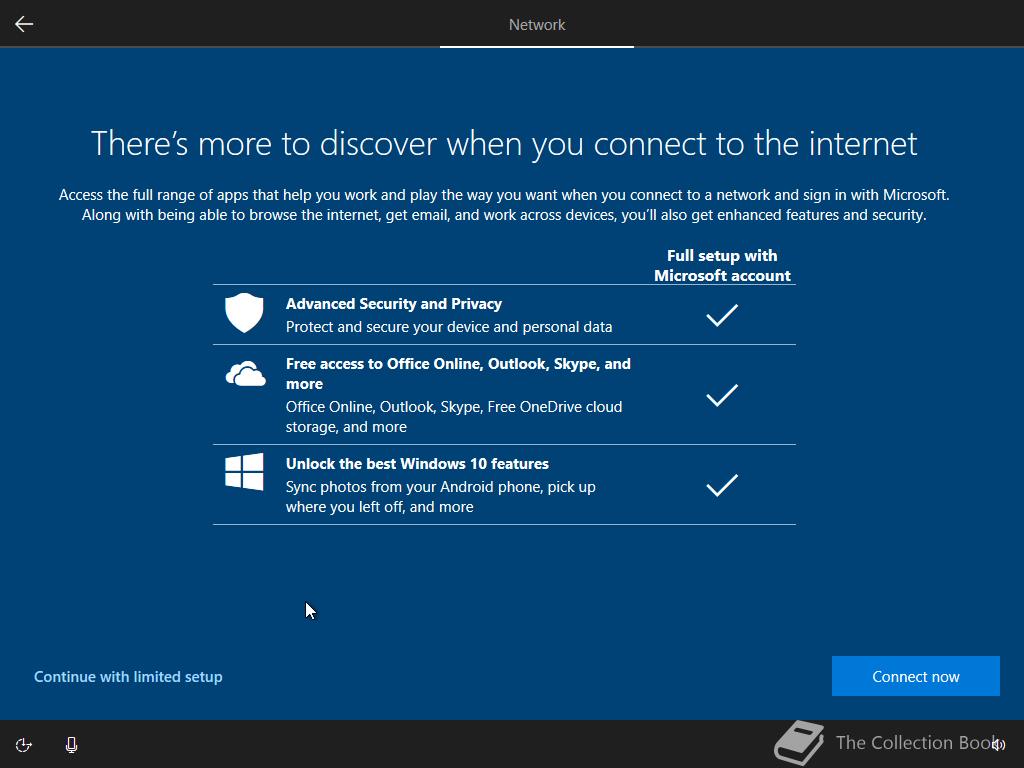Click Advanced Security and Privacy title
This screenshot has height=768, width=1024.
pos(394,304)
